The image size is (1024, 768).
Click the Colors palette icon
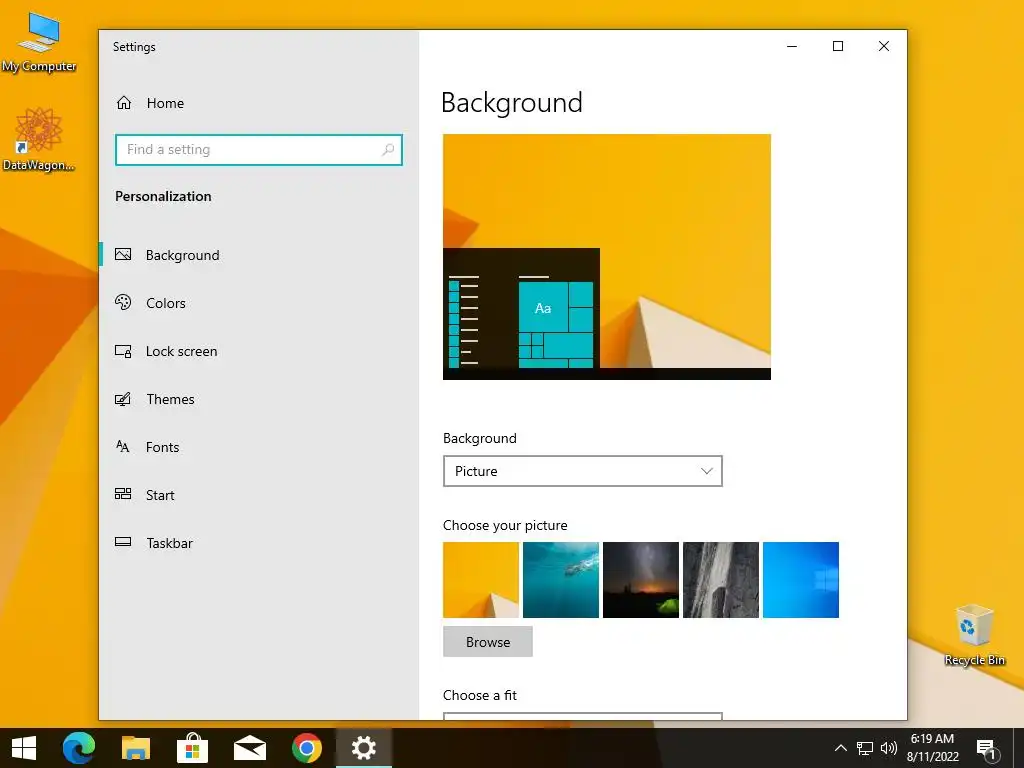point(123,302)
